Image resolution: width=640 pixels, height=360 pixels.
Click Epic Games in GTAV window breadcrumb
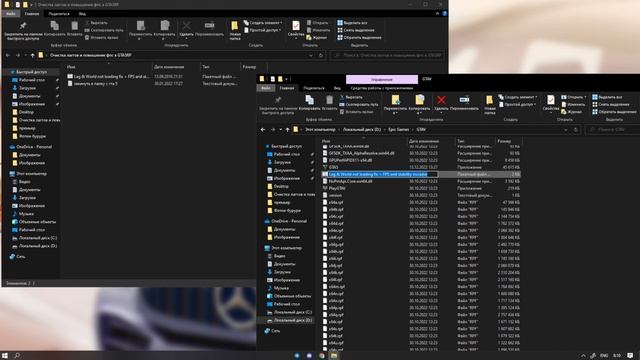point(398,130)
